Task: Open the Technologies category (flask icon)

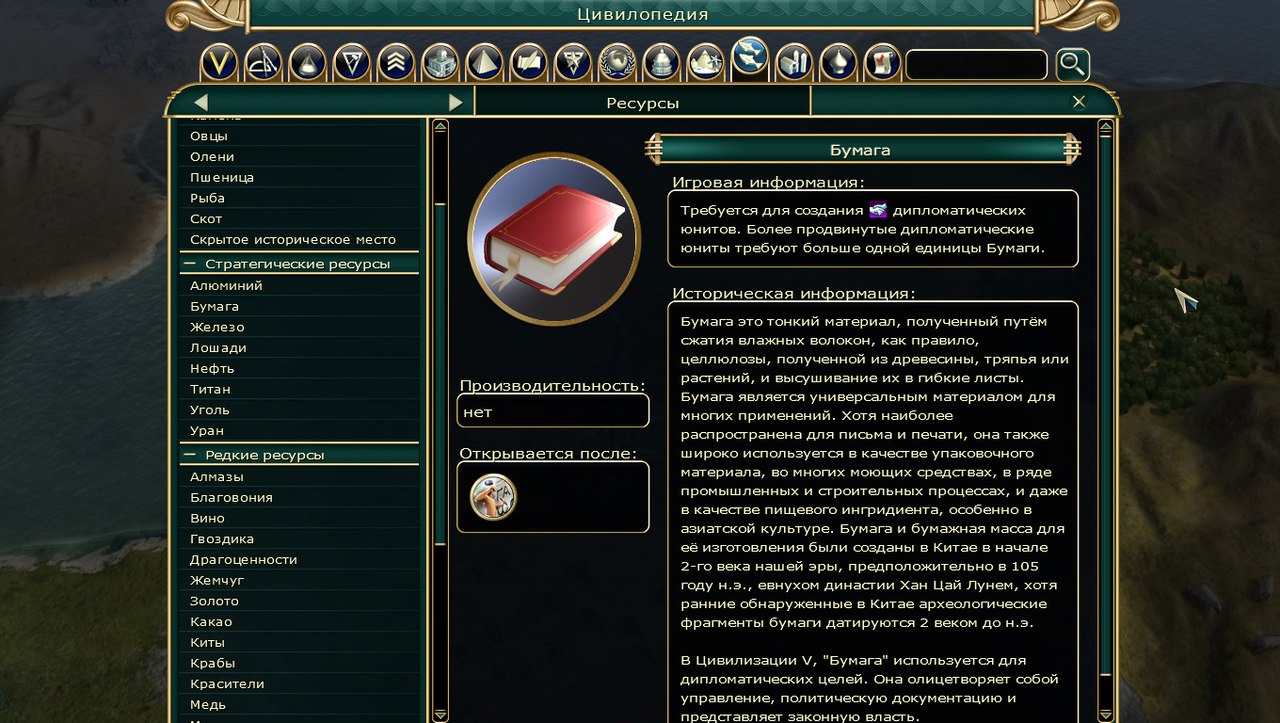Action: click(308, 63)
